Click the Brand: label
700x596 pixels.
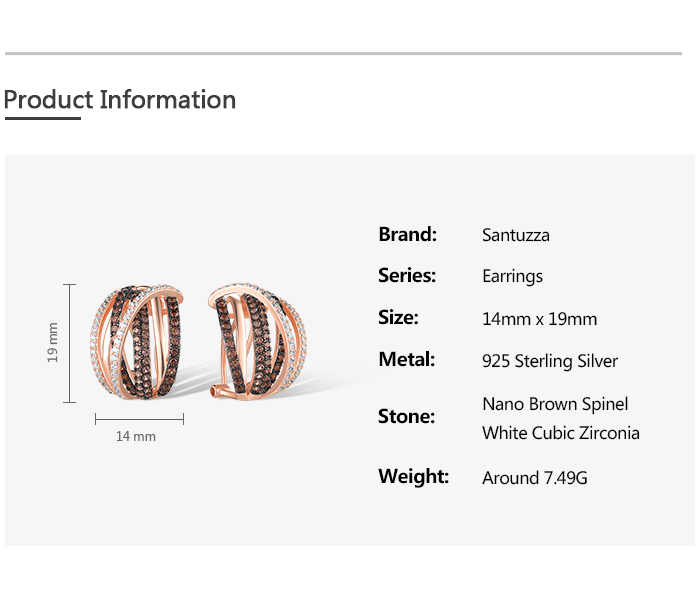tap(407, 235)
